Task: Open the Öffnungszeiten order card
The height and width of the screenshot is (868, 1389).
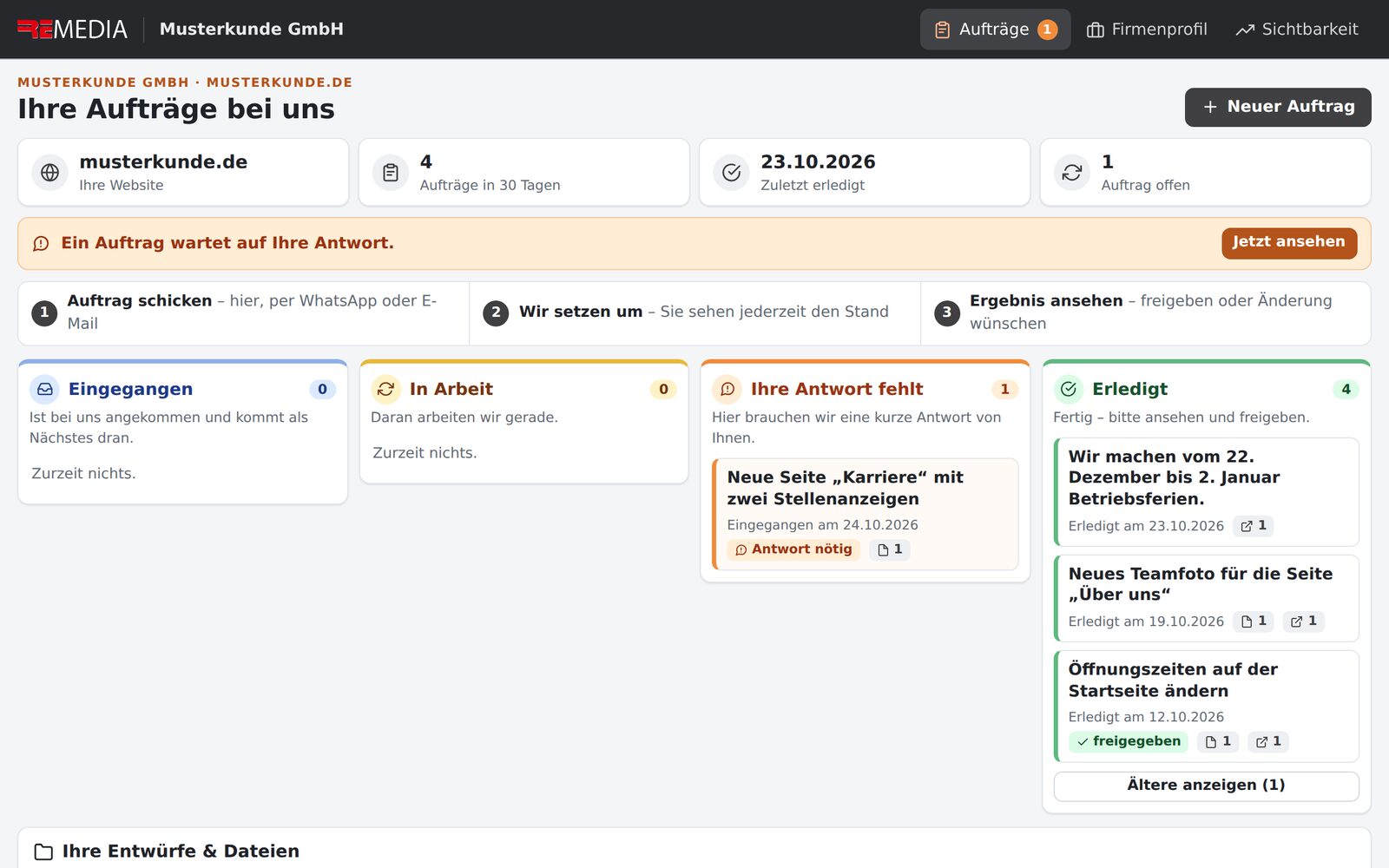Action: (1207, 707)
